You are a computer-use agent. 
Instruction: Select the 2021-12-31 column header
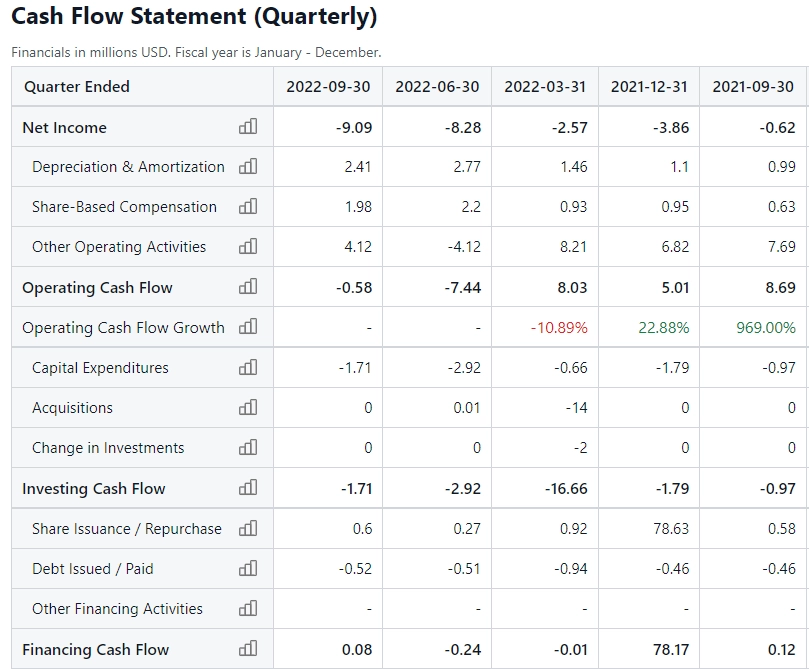tap(649, 87)
